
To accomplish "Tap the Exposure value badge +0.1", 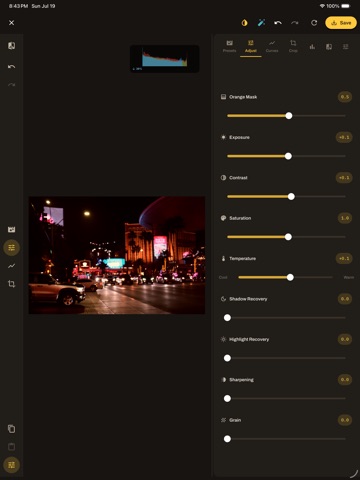I will pyautogui.click(x=344, y=137).
